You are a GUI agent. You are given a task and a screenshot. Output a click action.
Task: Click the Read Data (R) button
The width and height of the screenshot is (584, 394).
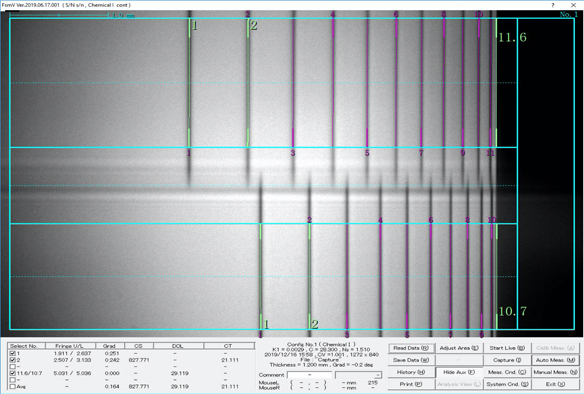411,348
